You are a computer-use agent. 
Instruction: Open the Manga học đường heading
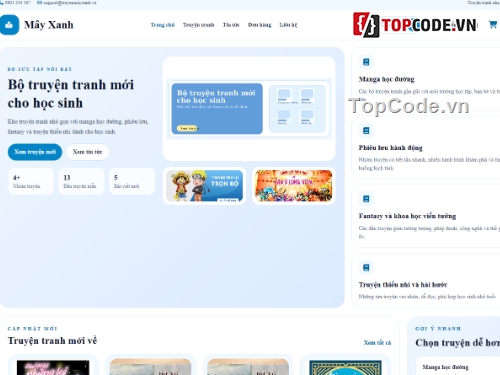tap(387, 79)
